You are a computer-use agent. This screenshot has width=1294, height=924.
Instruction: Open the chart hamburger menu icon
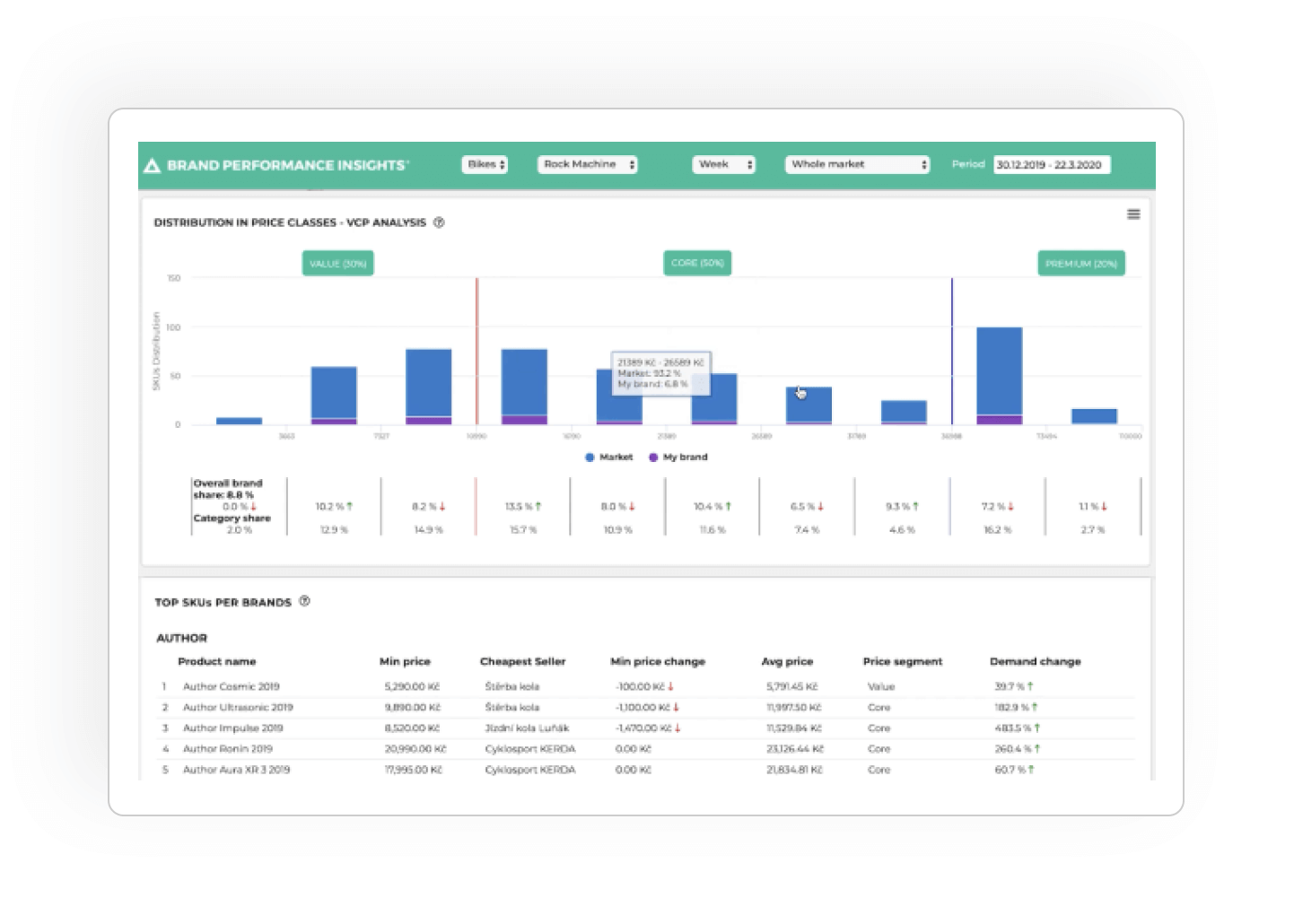(x=1133, y=214)
